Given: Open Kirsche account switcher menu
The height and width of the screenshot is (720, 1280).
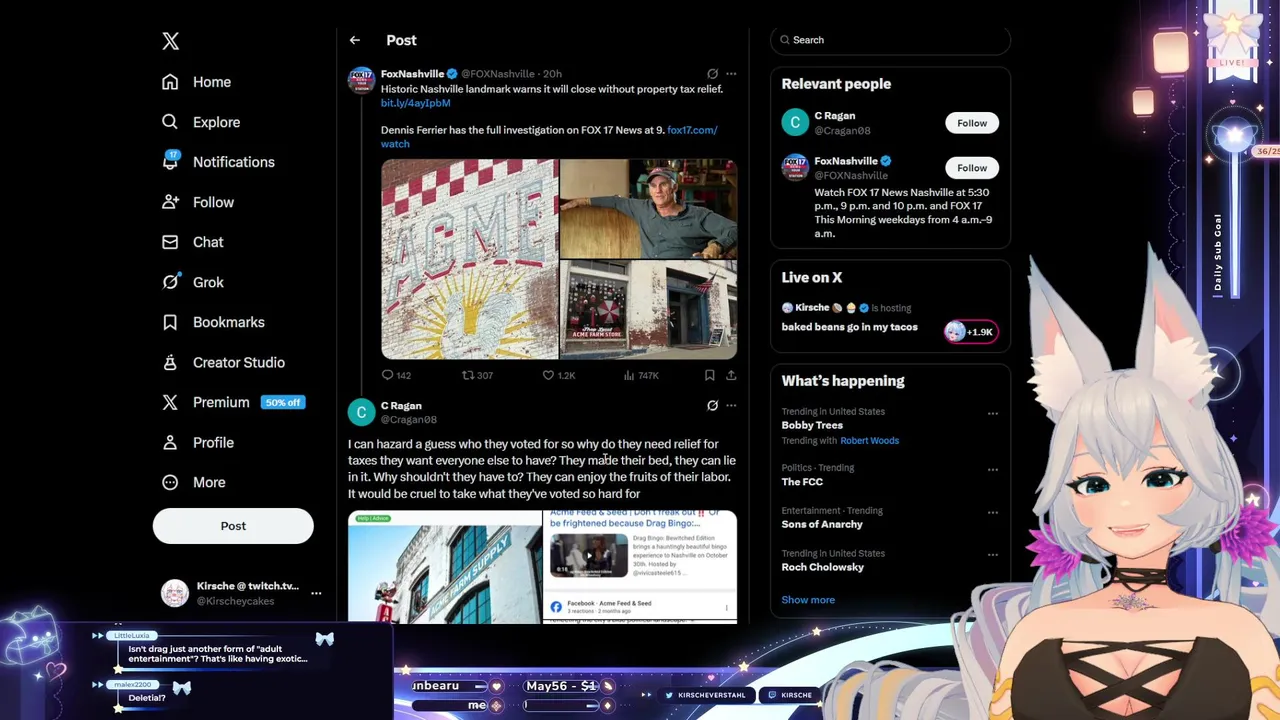Looking at the screenshot, I should [316, 593].
